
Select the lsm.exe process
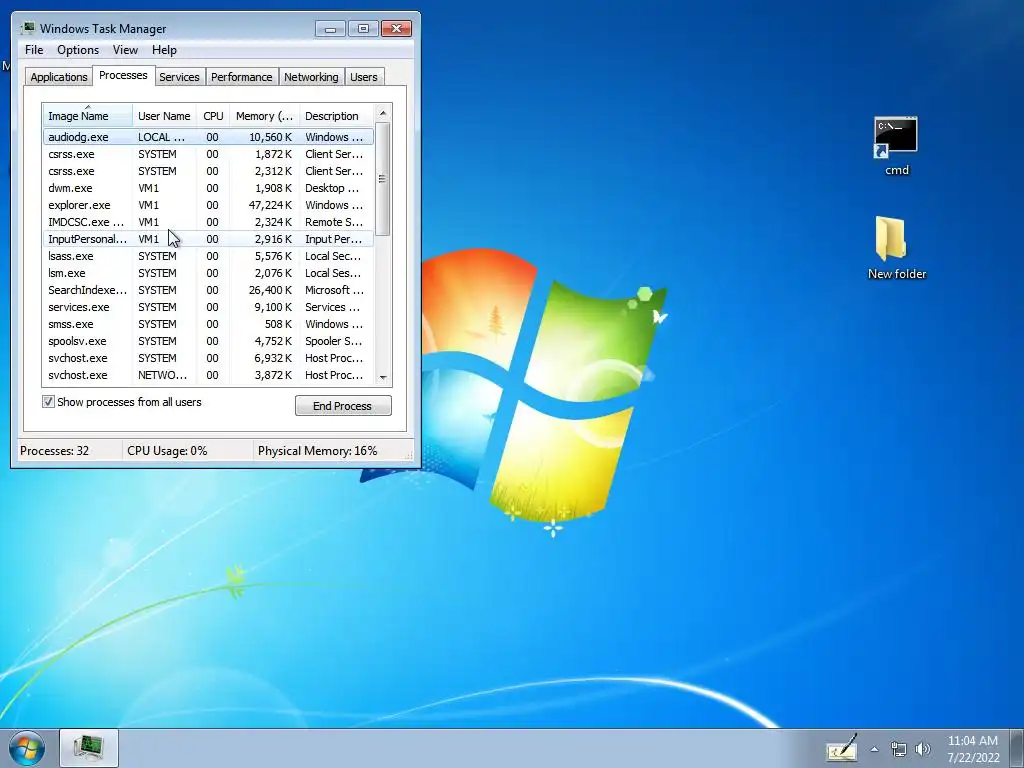208,272
